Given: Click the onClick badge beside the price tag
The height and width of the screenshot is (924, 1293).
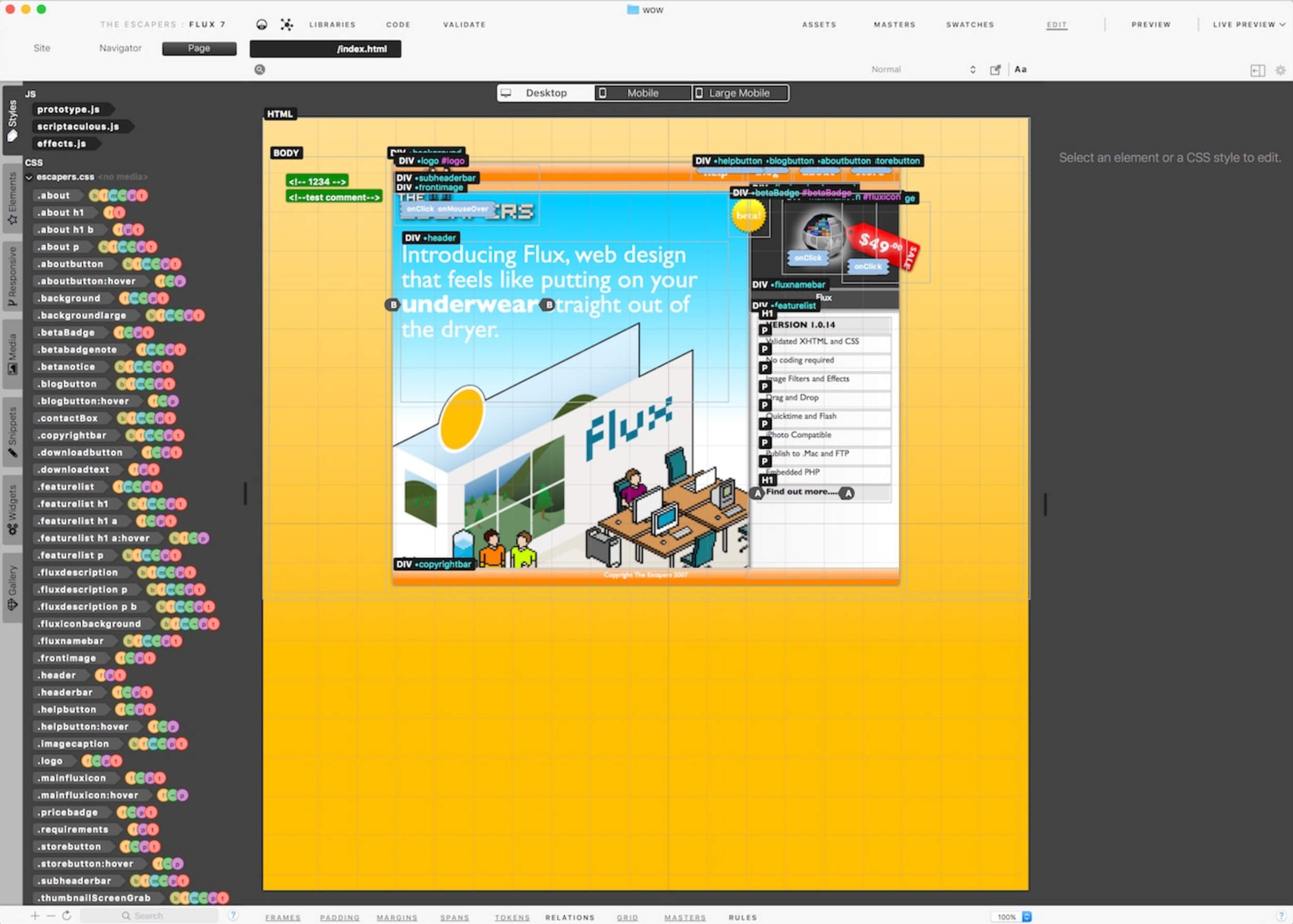Looking at the screenshot, I should tap(868, 266).
